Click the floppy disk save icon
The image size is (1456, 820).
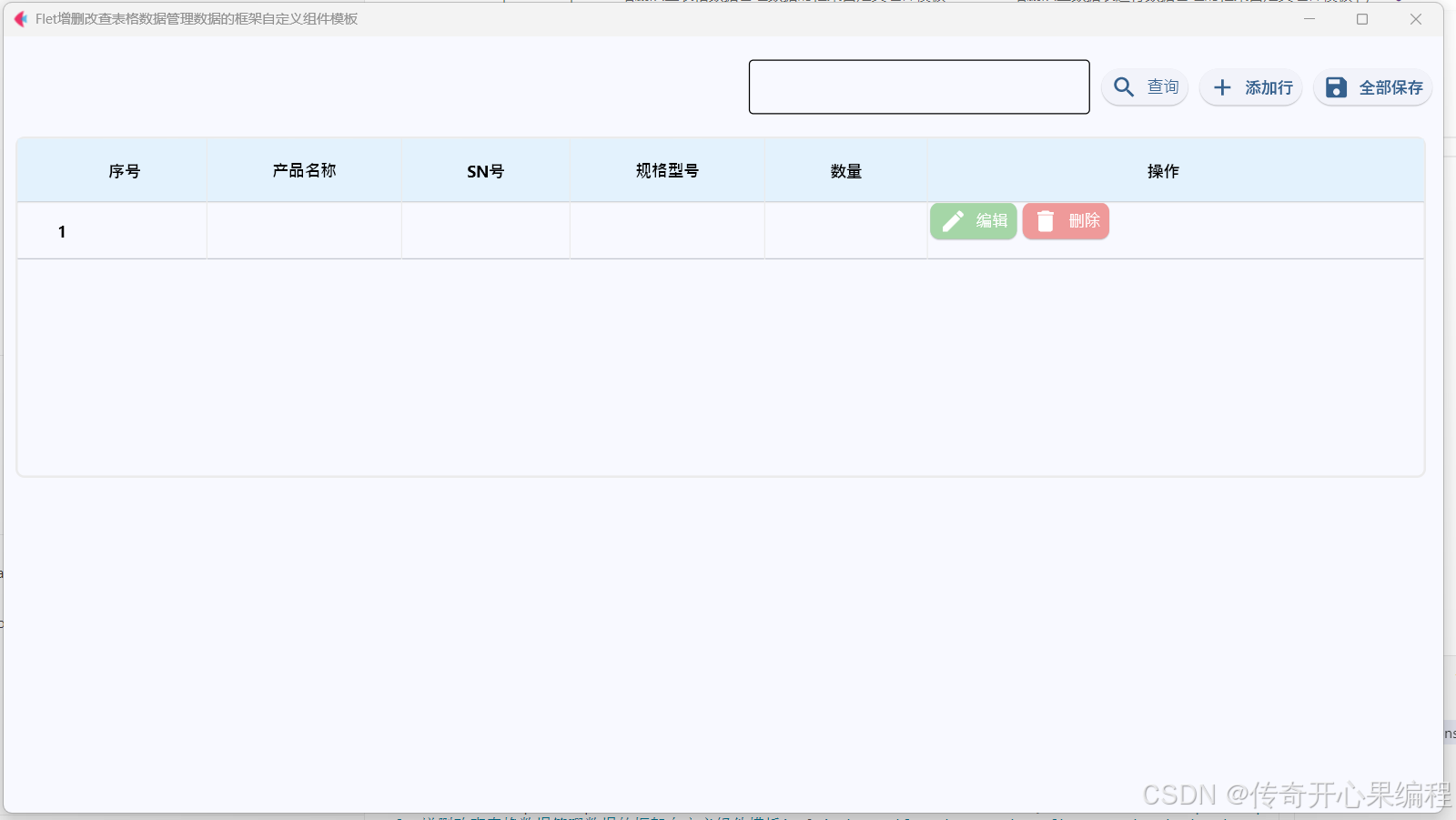pyautogui.click(x=1336, y=87)
